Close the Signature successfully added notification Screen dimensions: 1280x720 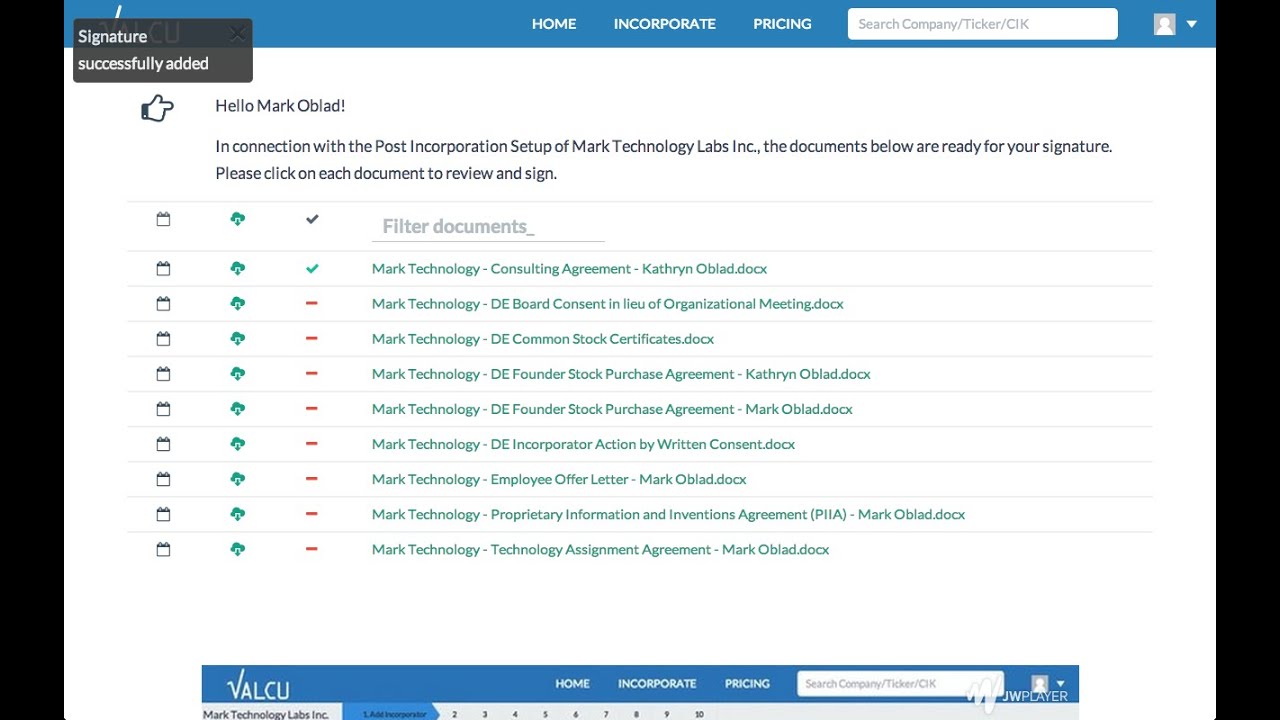click(237, 35)
